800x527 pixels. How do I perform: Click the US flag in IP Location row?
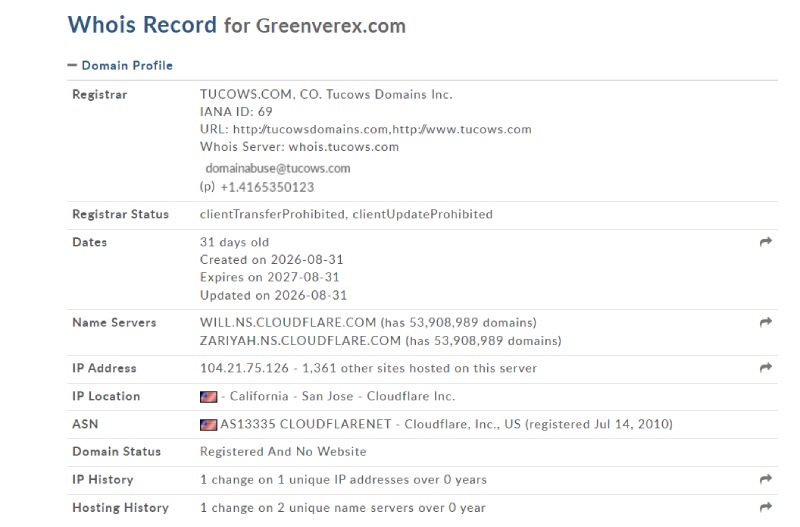pyautogui.click(x=208, y=396)
